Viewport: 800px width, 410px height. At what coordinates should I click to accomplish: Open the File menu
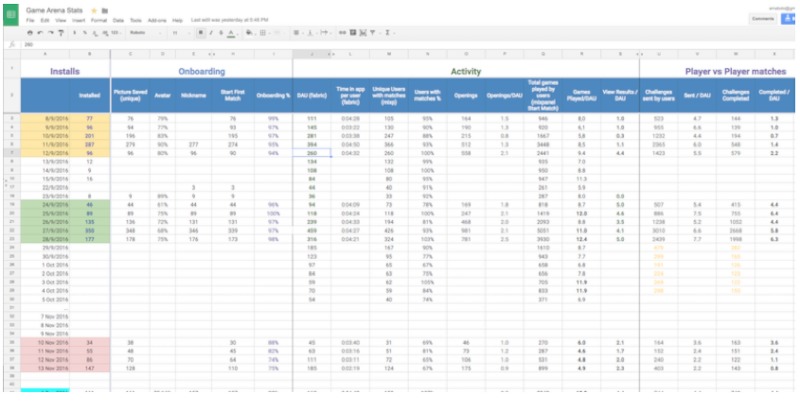click(x=30, y=20)
